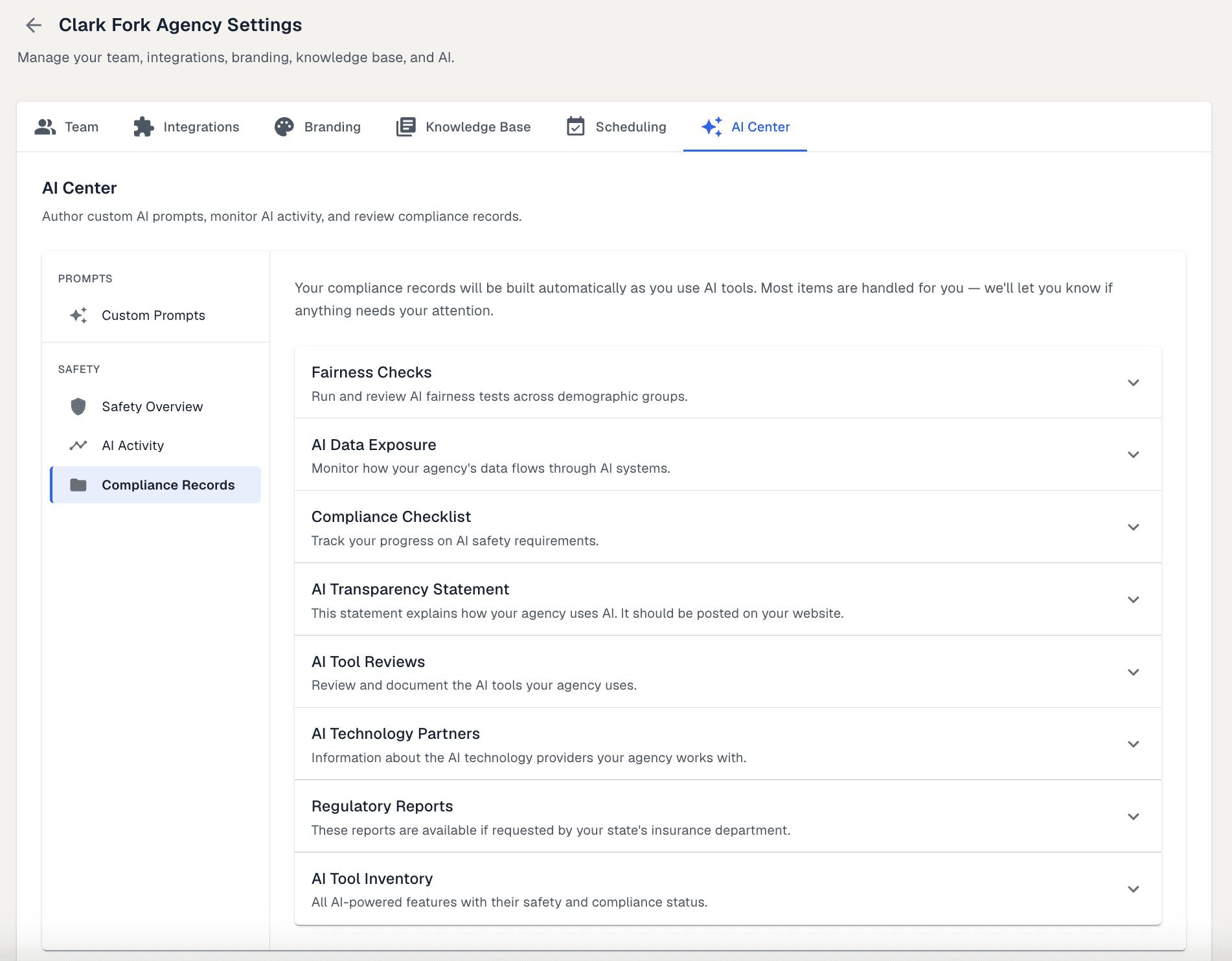The height and width of the screenshot is (961, 1232).
Task: Click the AI Technology Partners title
Action: click(x=396, y=734)
